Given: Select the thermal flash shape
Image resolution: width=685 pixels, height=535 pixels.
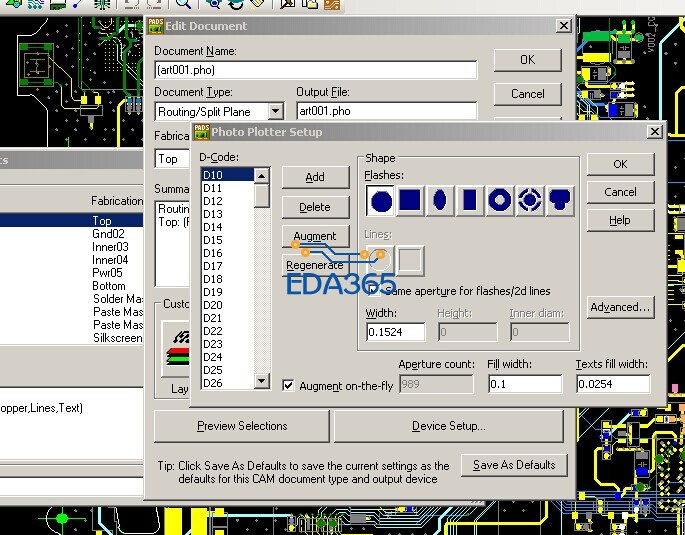Looking at the screenshot, I should [x=530, y=200].
